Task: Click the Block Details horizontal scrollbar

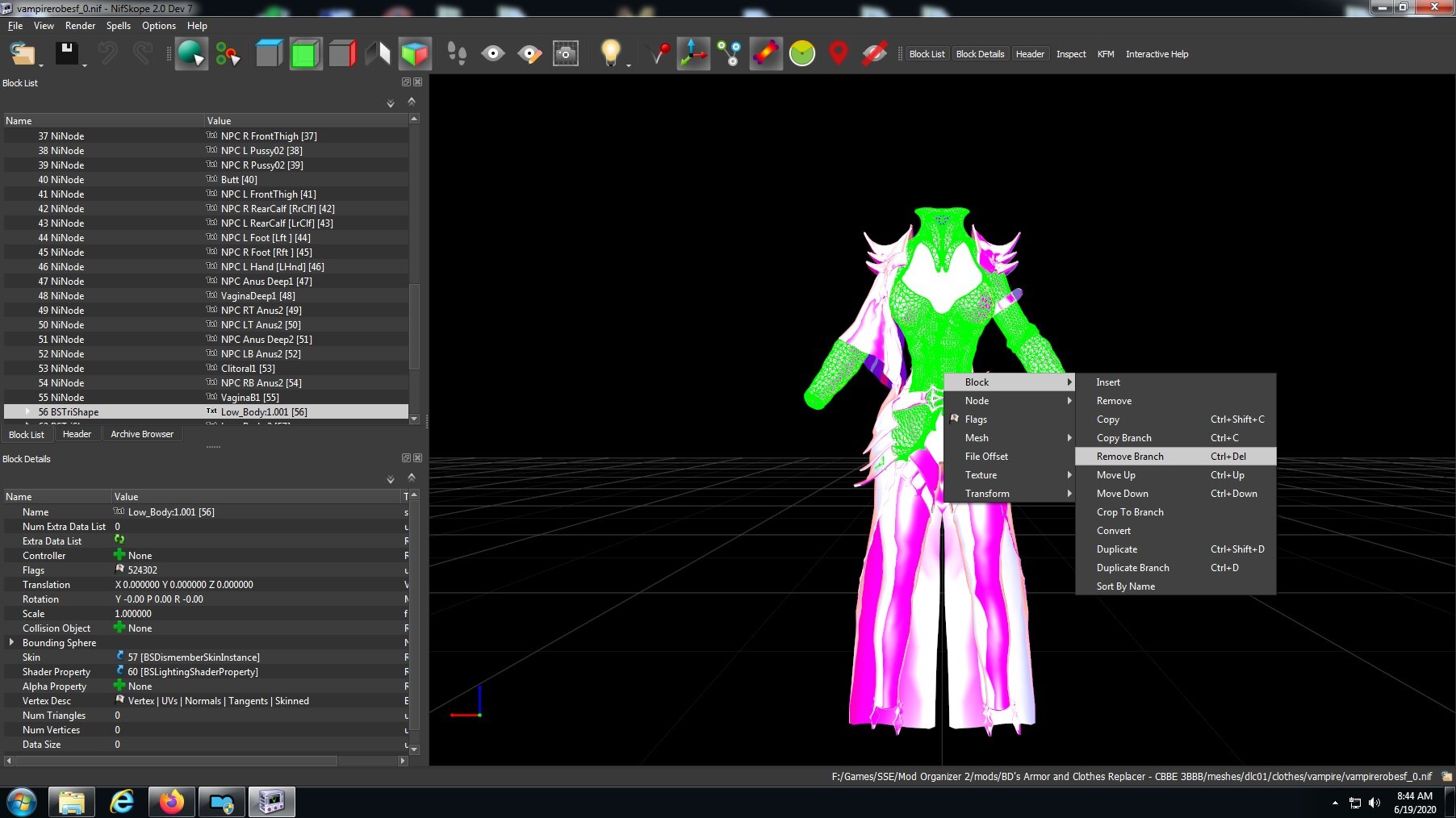Action: coord(205,761)
